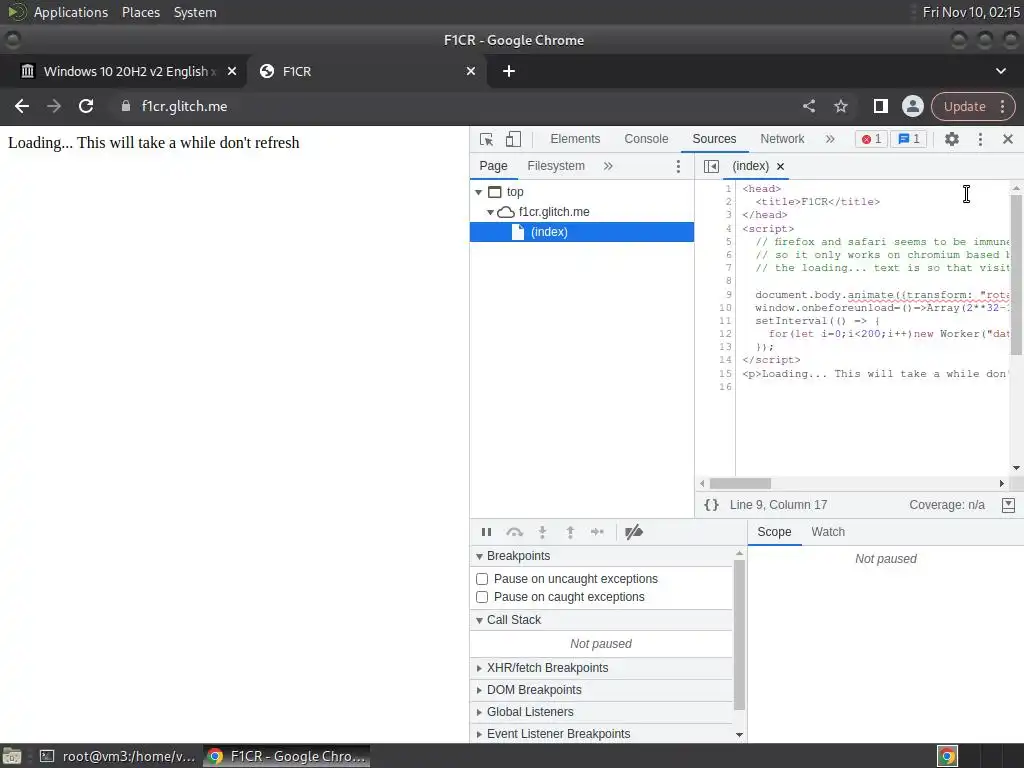This screenshot has height=768, width=1024.
Task: Switch to the Elements tab
Action: click(575, 138)
